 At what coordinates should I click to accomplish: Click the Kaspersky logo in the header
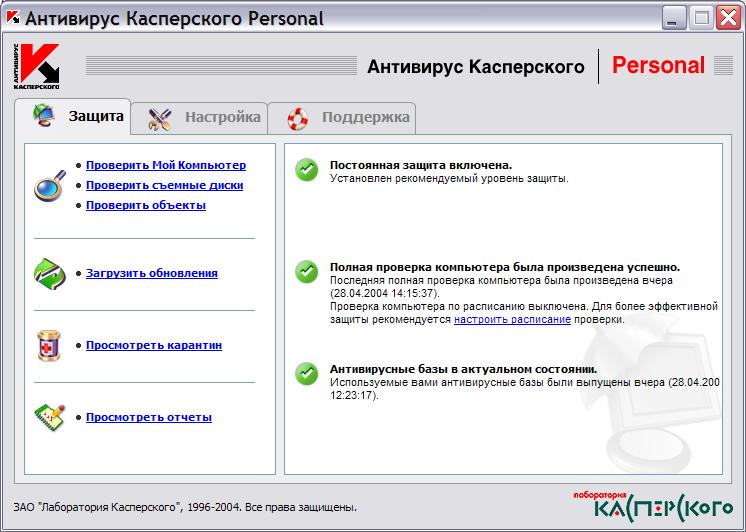[37, 66]
